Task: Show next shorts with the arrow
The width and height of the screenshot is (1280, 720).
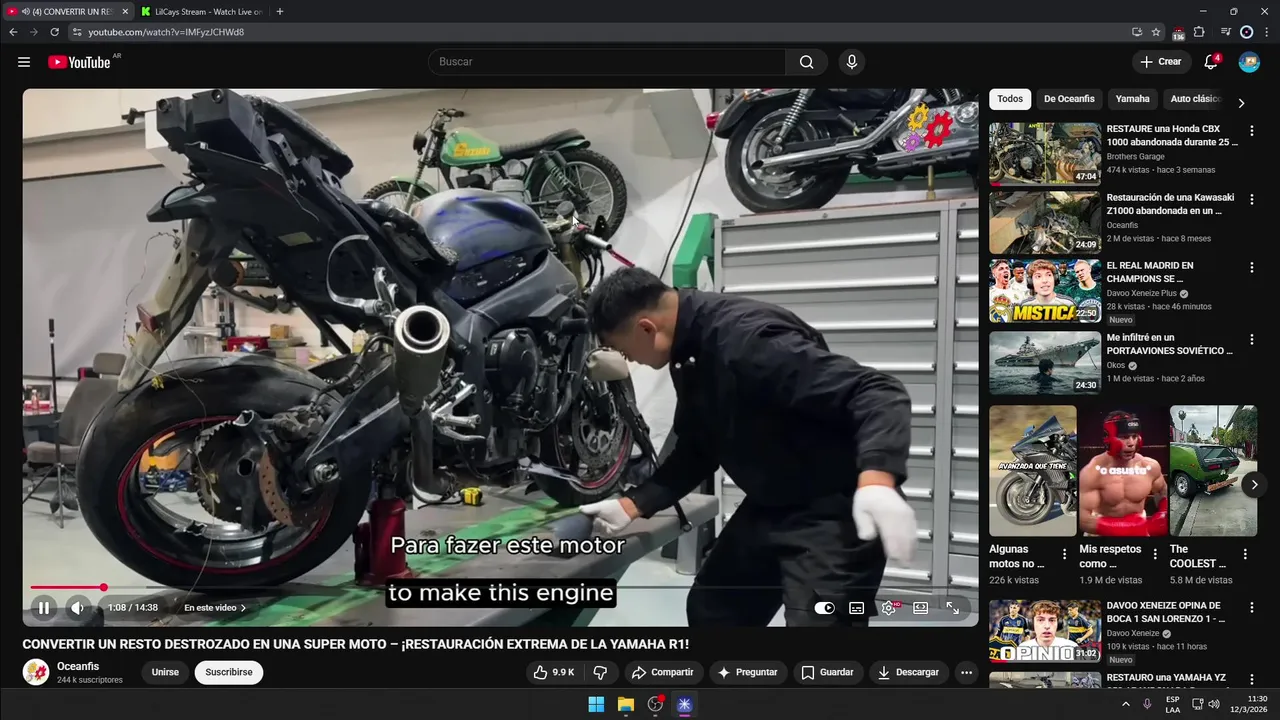Action: tap(1254, 485)
